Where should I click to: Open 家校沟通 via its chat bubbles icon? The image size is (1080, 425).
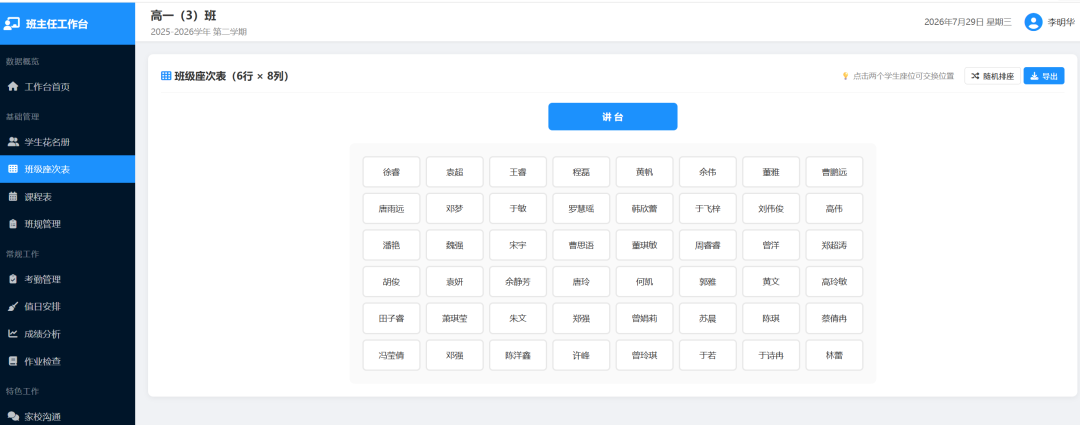(12, 416)
